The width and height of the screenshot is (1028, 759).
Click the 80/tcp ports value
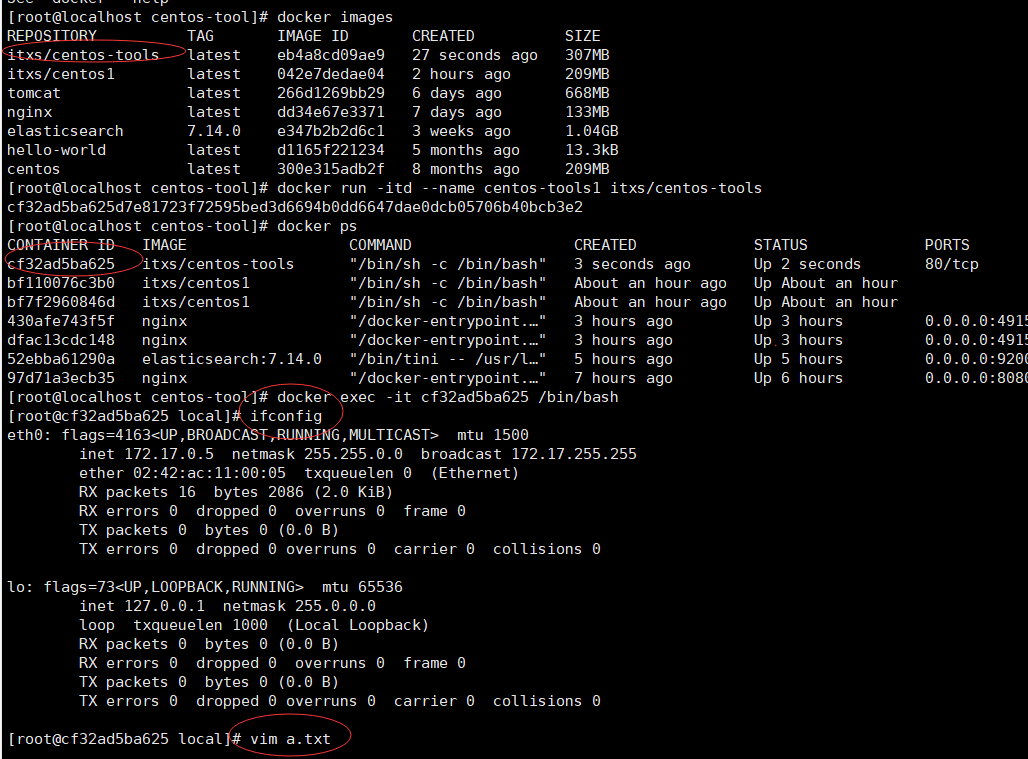coord(951,264)
